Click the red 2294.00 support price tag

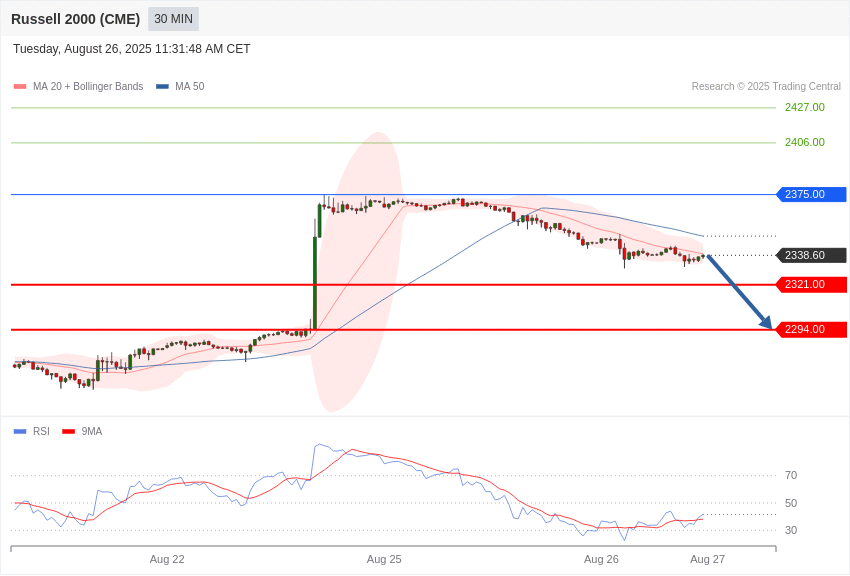tap(811, 329)
